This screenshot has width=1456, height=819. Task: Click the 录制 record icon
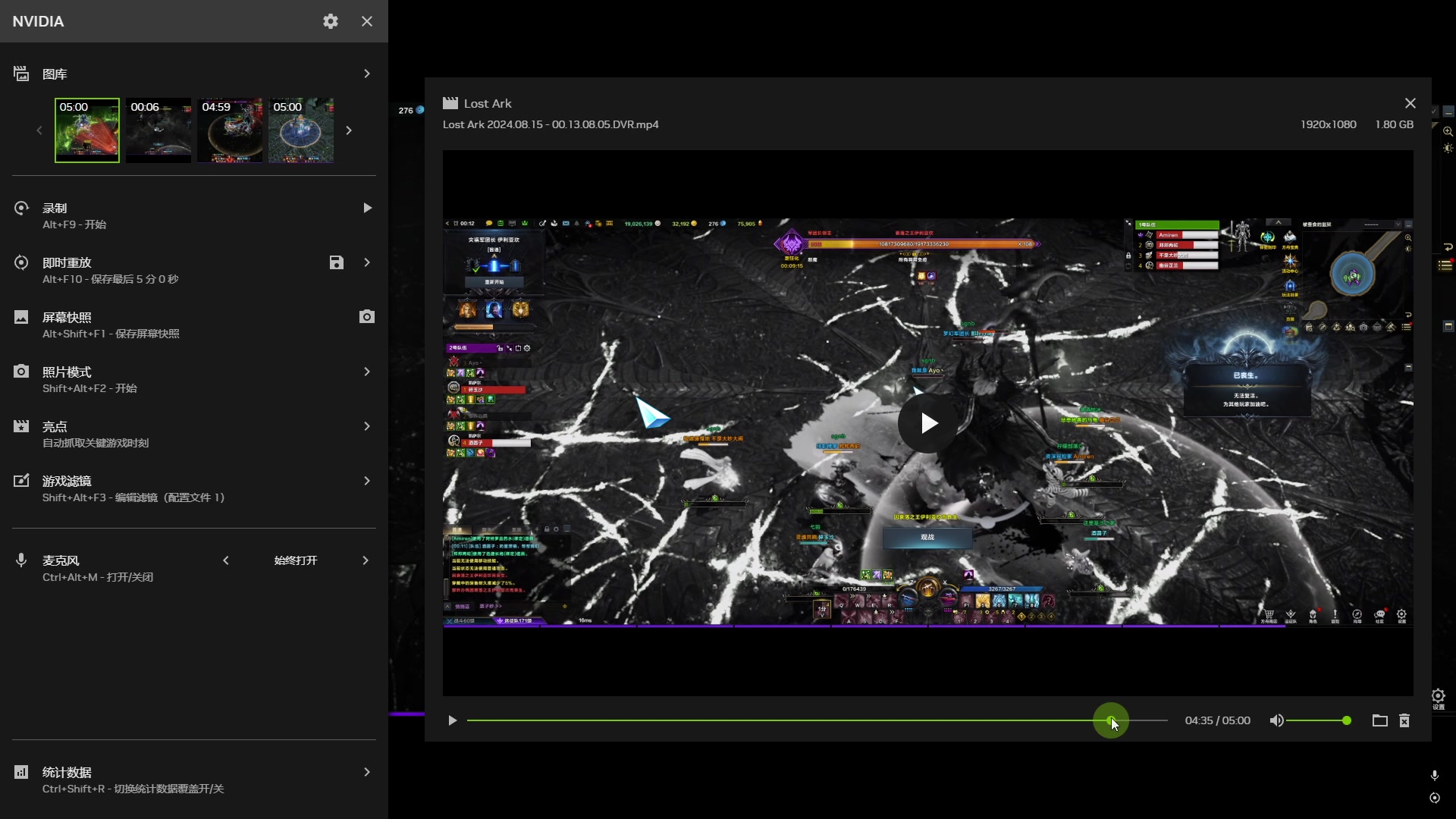tap(21, 208)
